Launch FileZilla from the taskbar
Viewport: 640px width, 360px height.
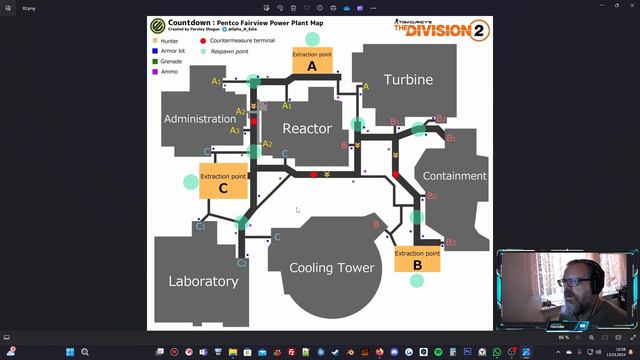291,352
